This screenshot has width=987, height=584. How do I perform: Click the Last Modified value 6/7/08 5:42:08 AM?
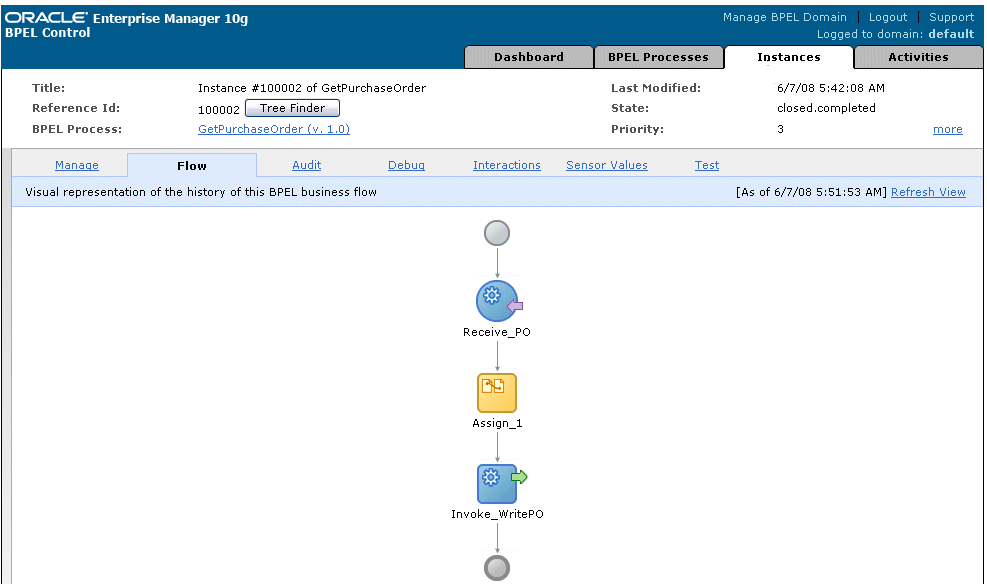click(831, 88)
